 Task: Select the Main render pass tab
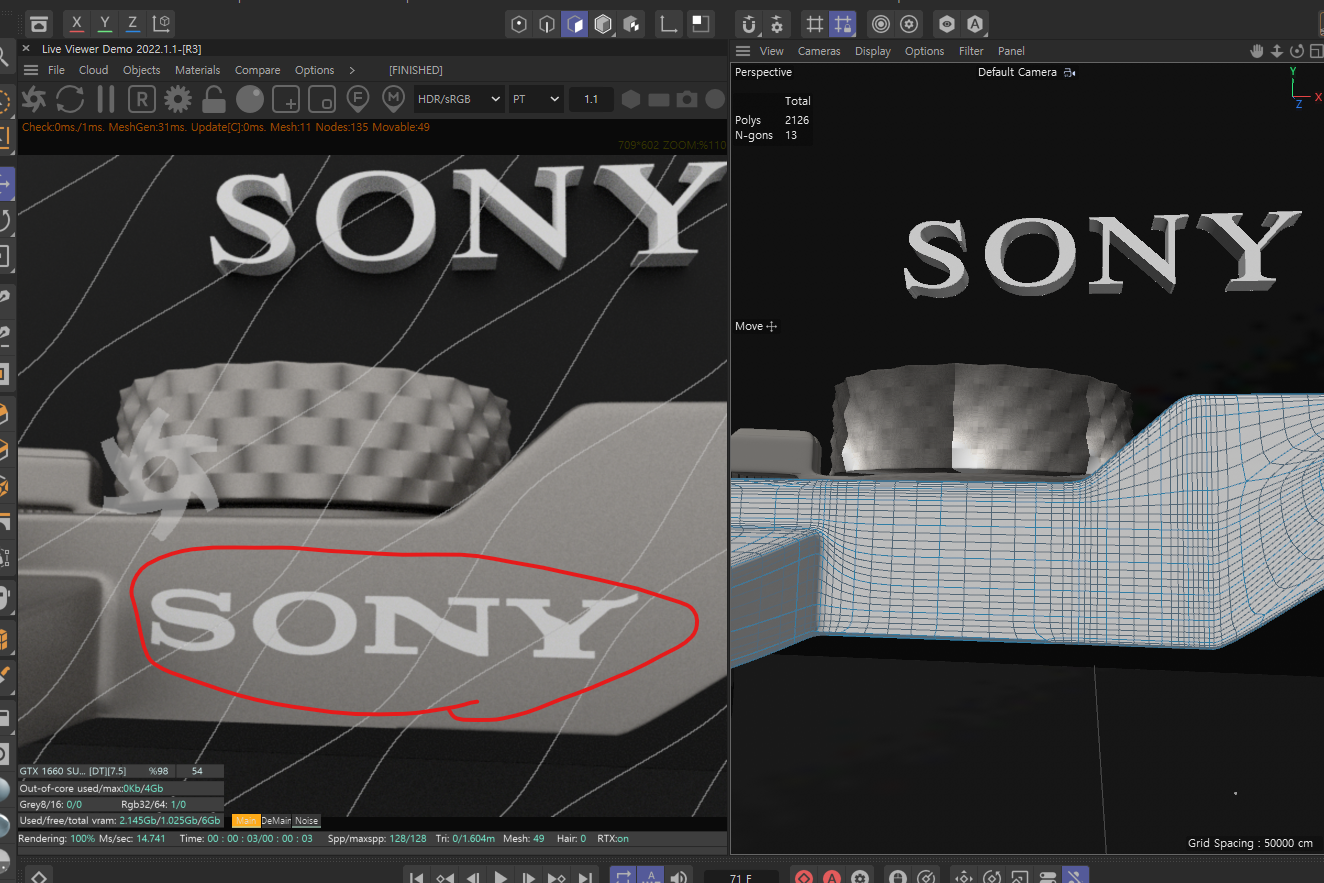[245, 820]
